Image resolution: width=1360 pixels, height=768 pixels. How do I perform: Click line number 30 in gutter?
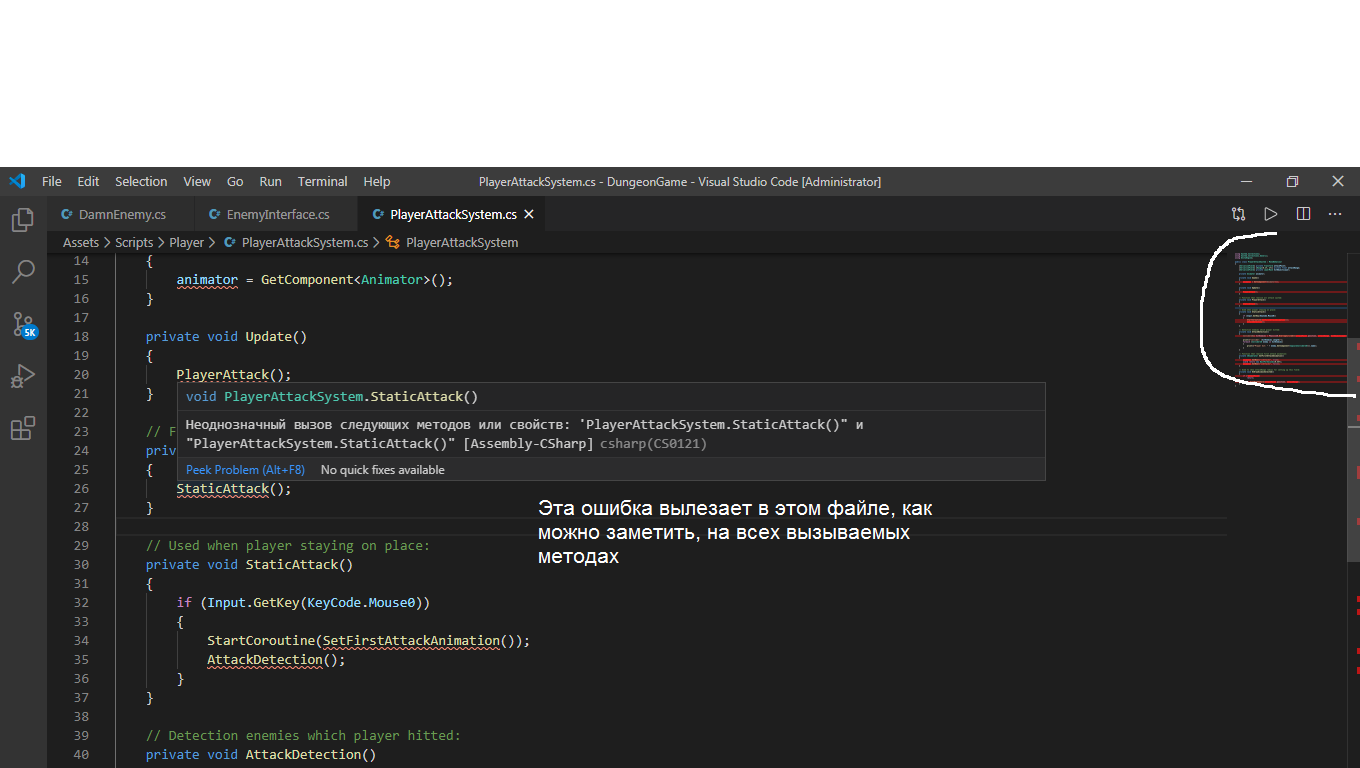80,565
